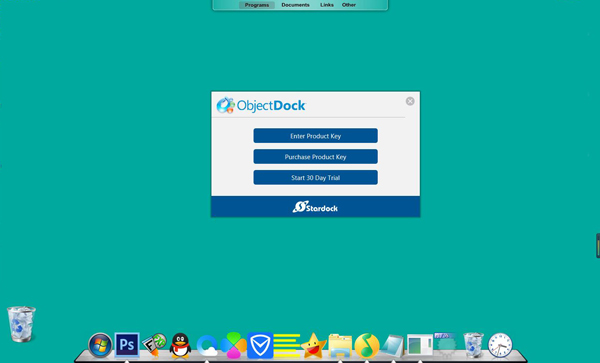Image resolution: width=600 pixels, height=363 pixels.
Task: Close the ObjectDock activation dialog
Action: [410, 101]
